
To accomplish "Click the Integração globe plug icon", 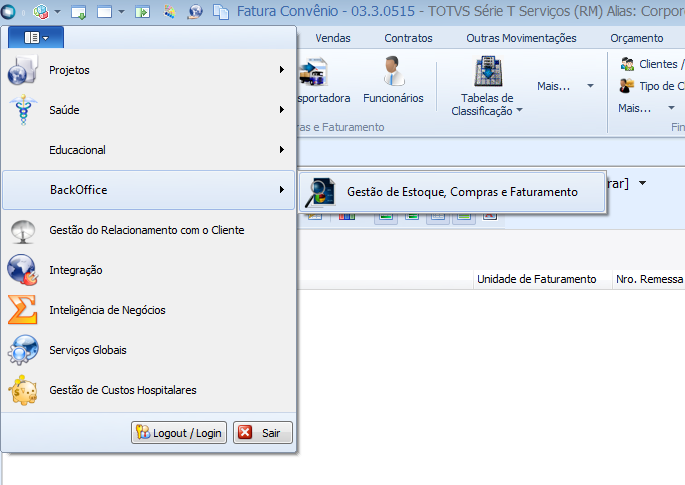I will [23, 270].
